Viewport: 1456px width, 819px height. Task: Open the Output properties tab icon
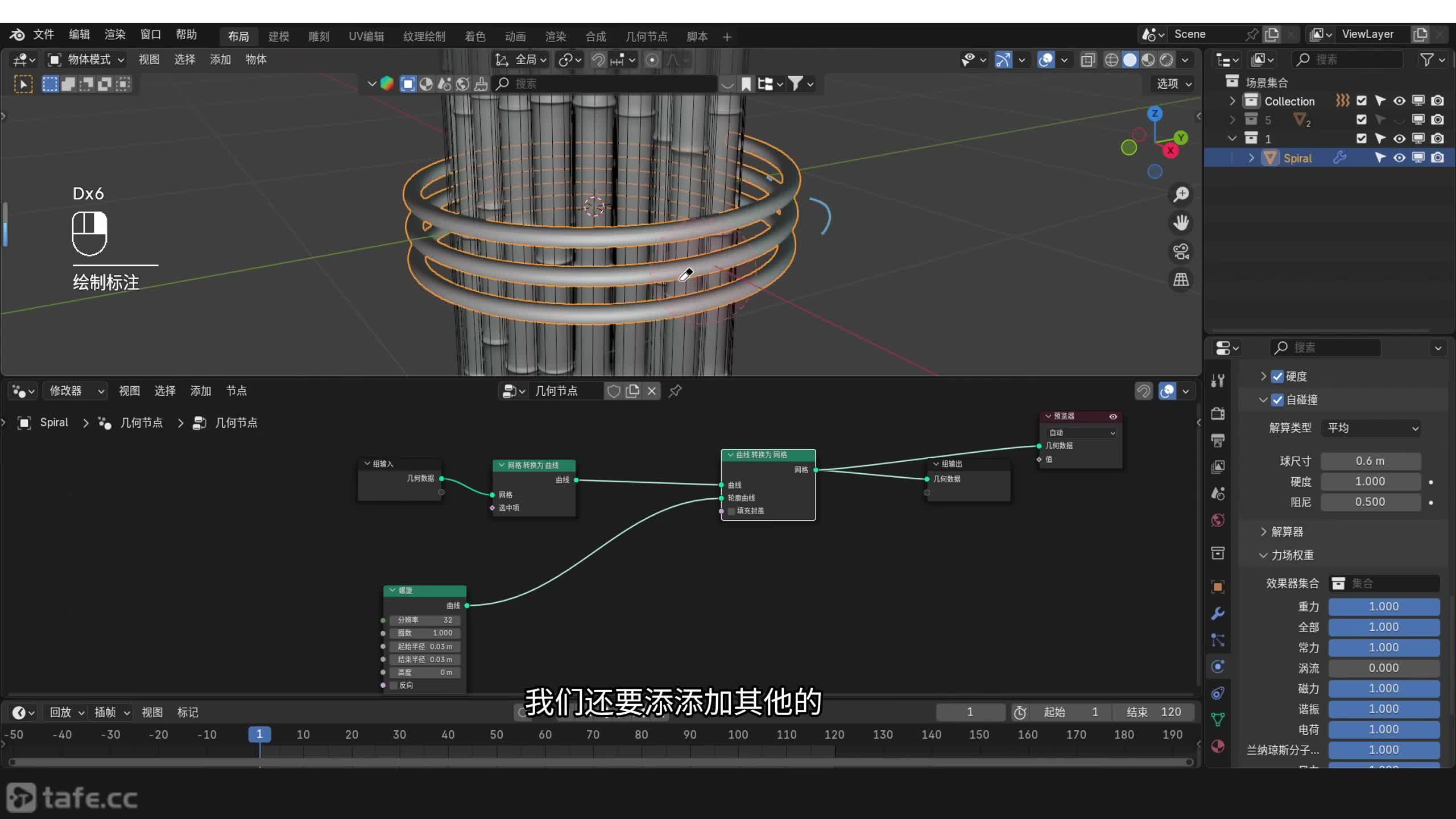click(1218, 440)
